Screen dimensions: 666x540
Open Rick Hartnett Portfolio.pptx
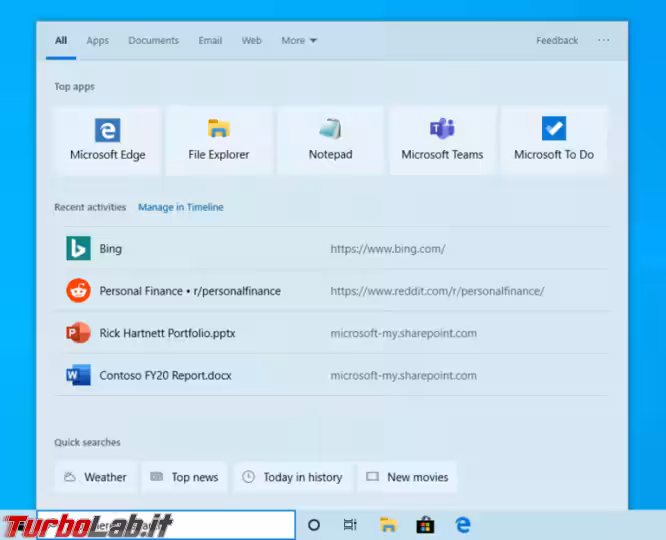coord(333,333)
